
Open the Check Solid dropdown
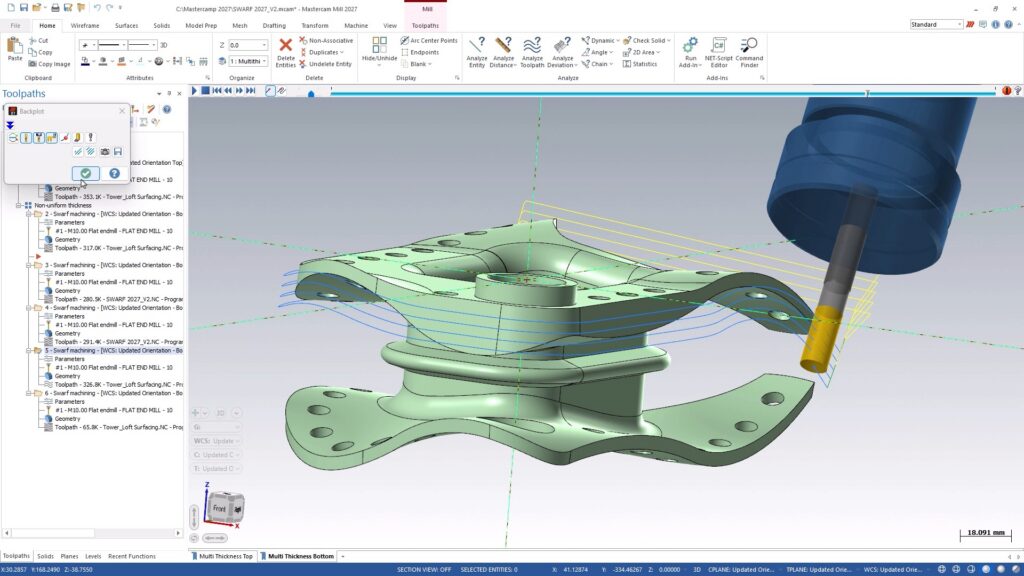(647, 40)
